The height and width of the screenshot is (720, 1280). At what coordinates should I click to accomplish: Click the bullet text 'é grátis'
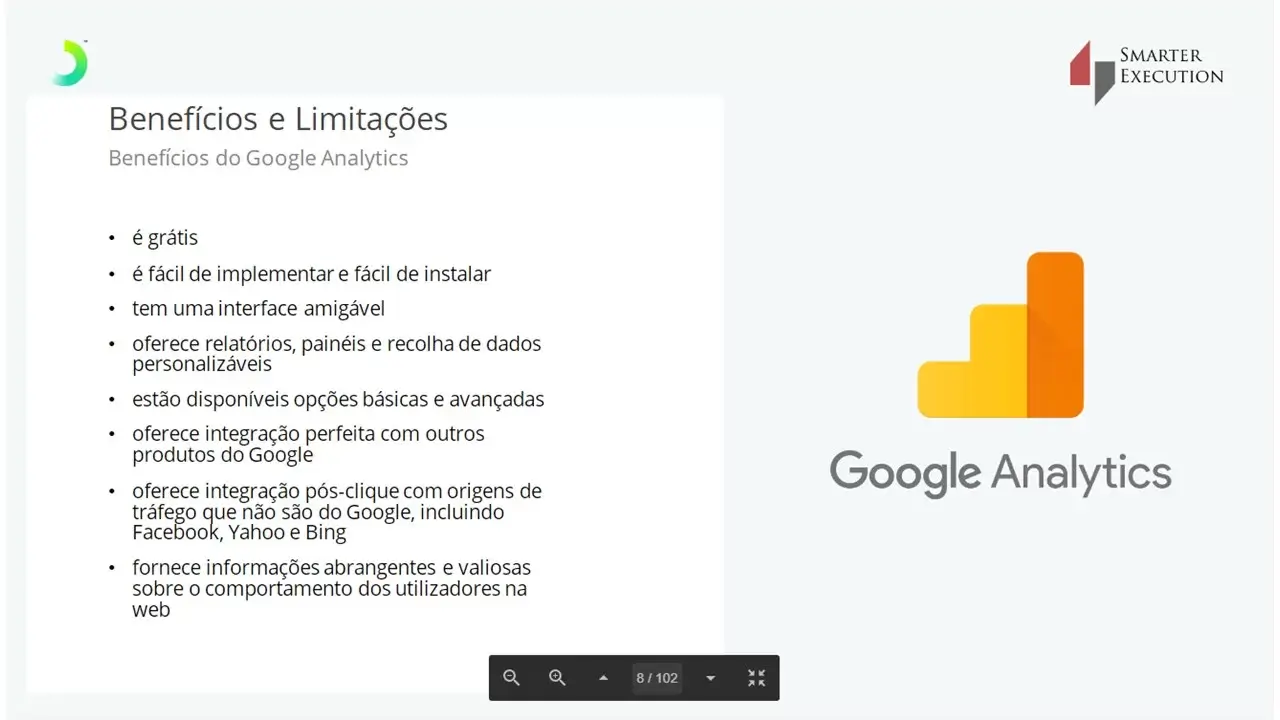[165, 238]
